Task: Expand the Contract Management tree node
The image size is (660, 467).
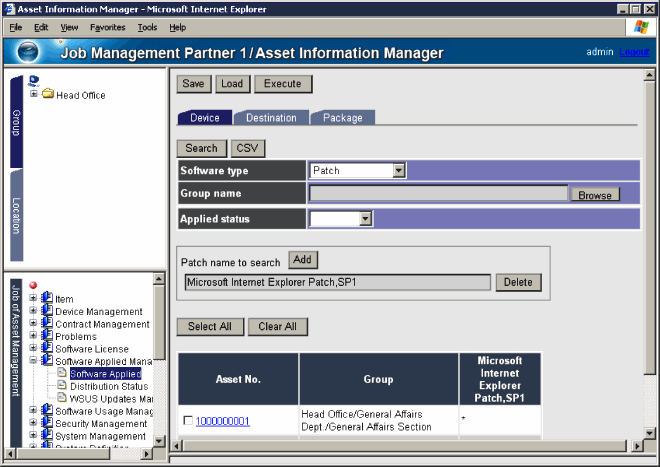Action: coord(34,324)
